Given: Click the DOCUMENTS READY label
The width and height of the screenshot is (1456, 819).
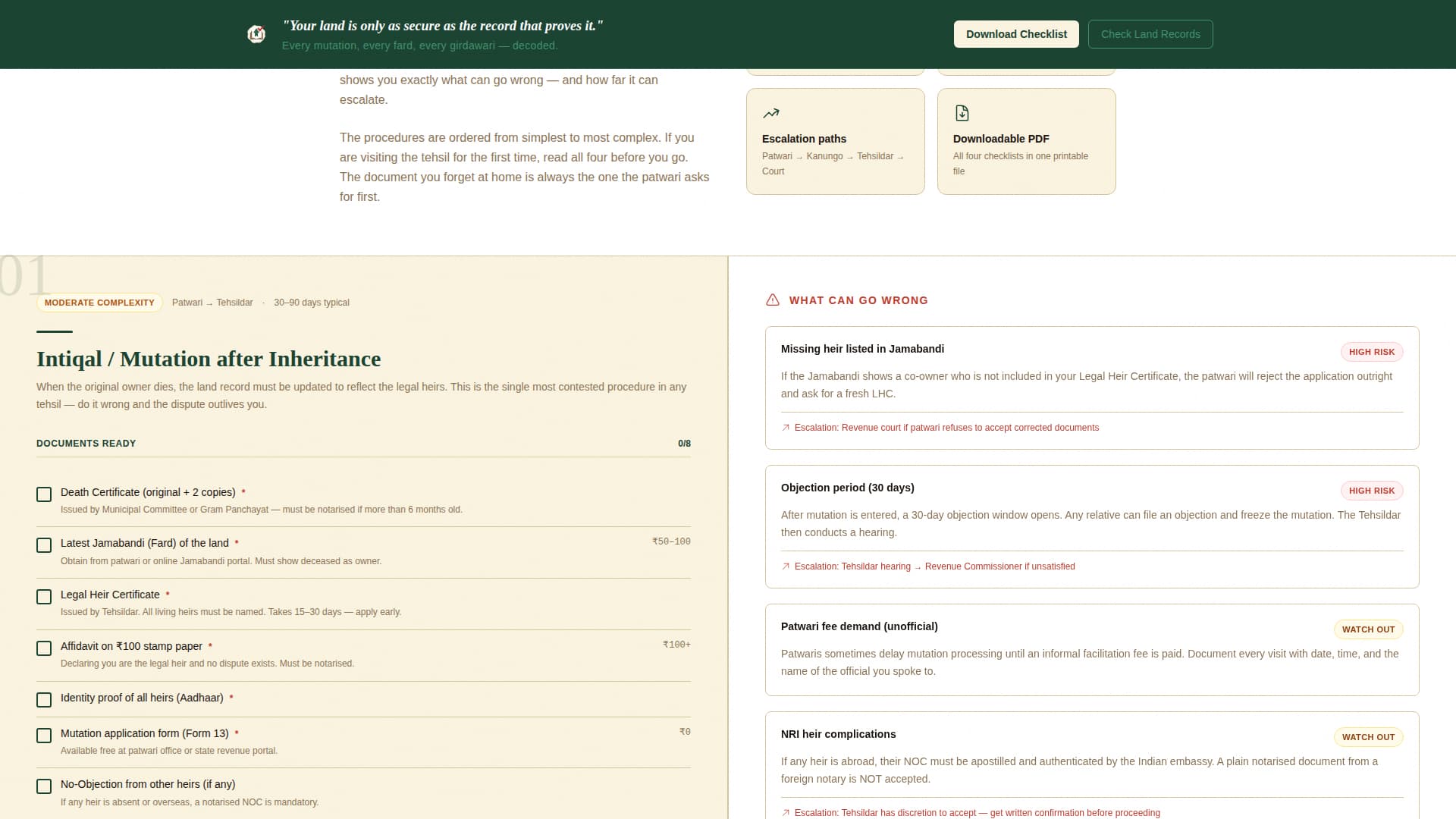Looking at the screenshot, I should tap(86, 444).
